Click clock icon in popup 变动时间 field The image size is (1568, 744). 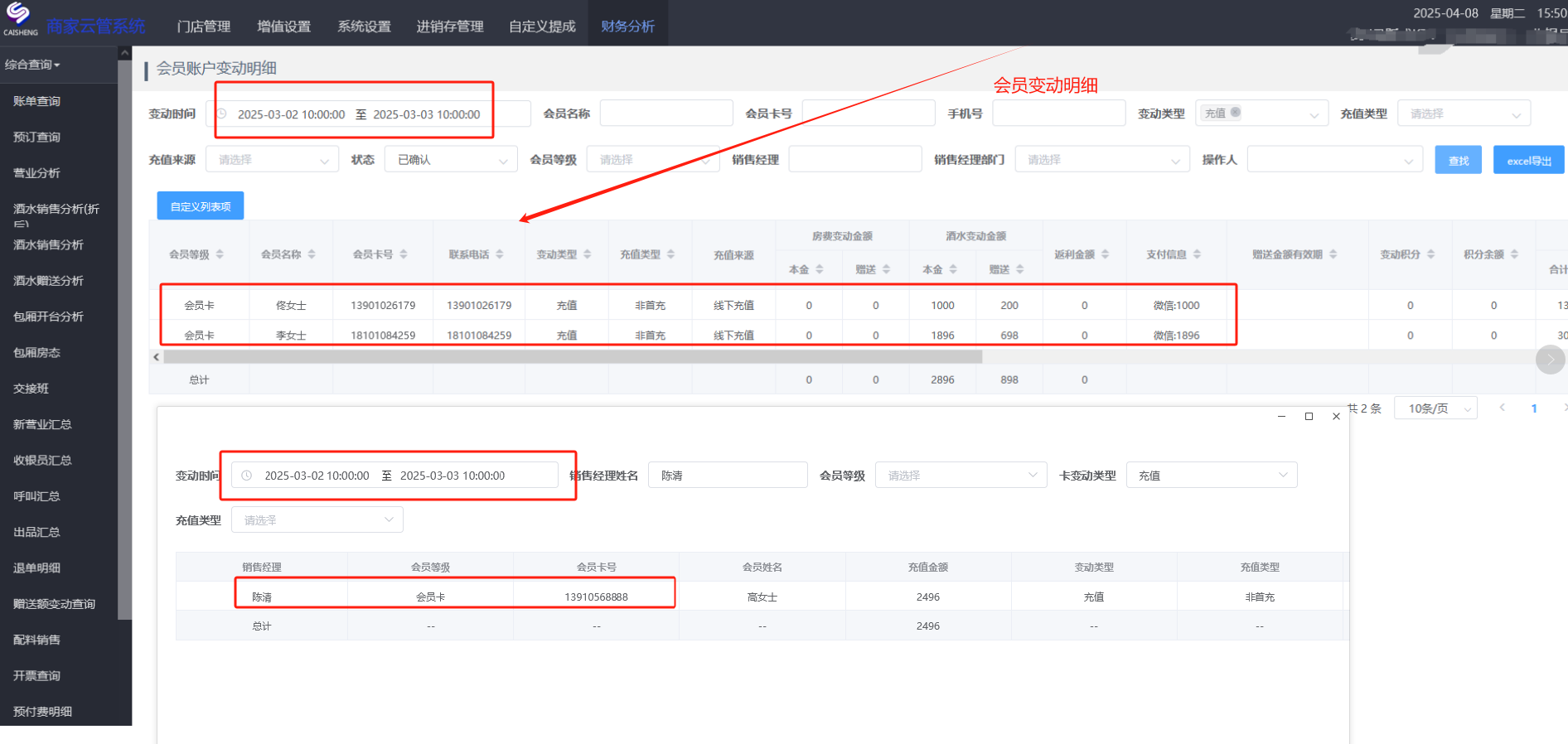click(247, 476)
